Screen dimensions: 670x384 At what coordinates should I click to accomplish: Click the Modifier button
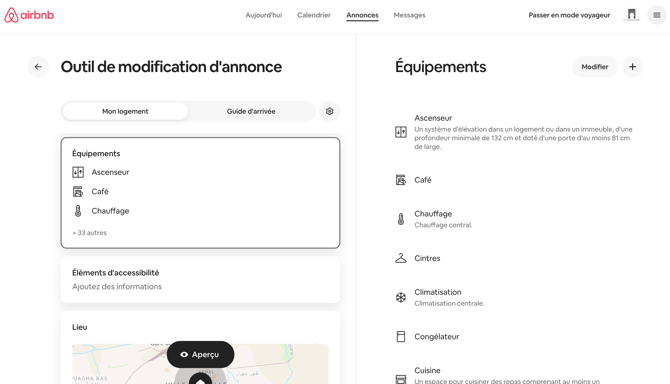(595, 67)
